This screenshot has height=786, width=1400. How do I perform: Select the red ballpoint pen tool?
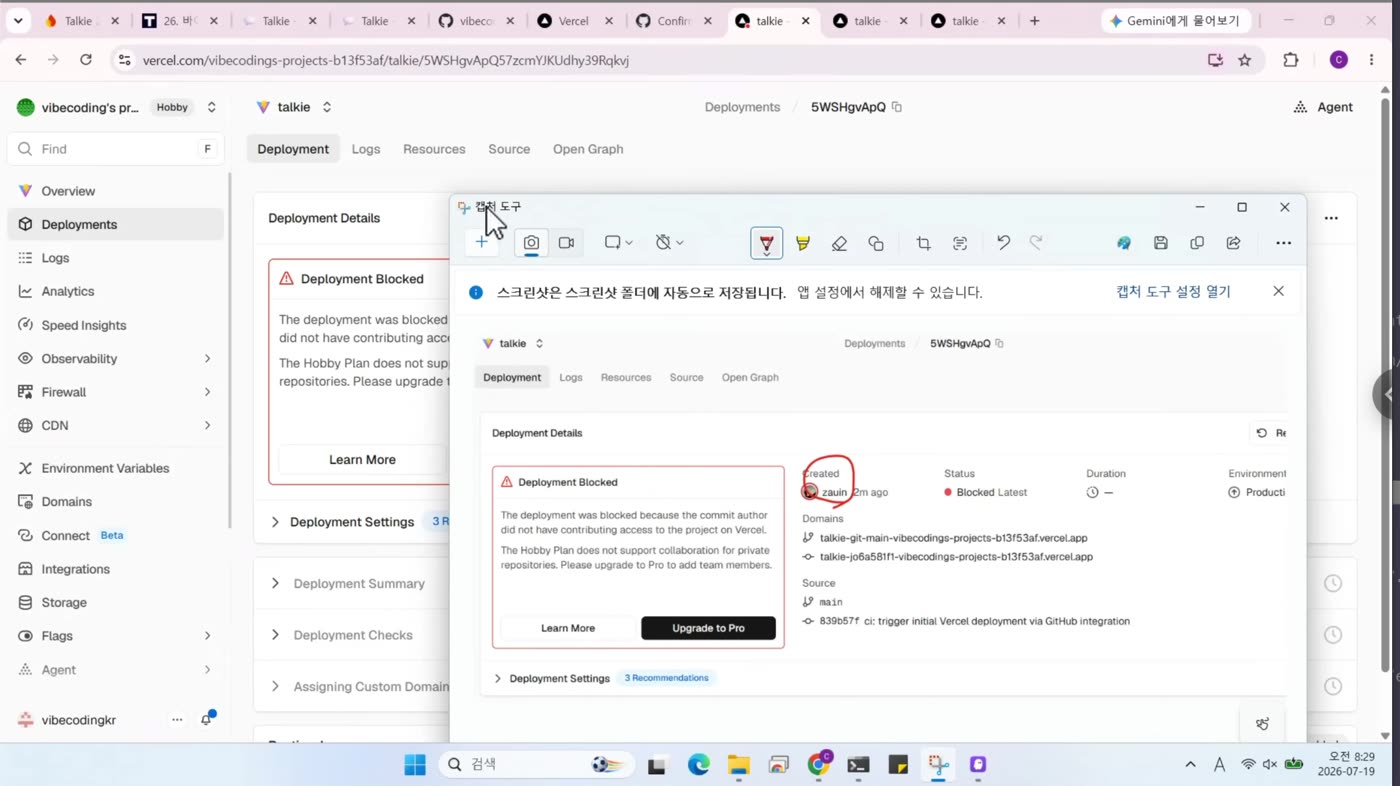click(x=766, y=243)
